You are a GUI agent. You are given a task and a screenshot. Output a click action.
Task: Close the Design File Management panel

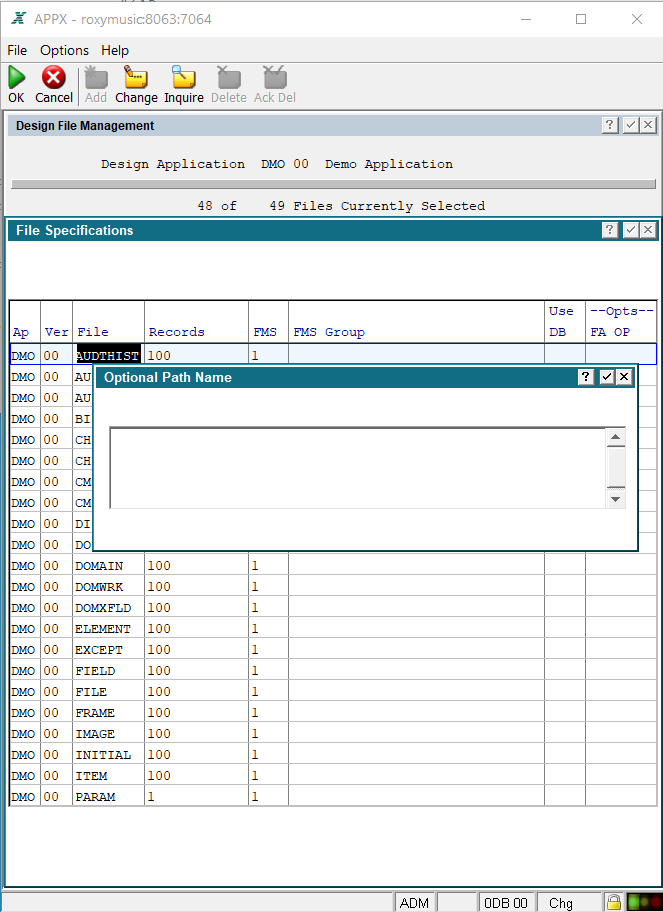pos(648,124)
